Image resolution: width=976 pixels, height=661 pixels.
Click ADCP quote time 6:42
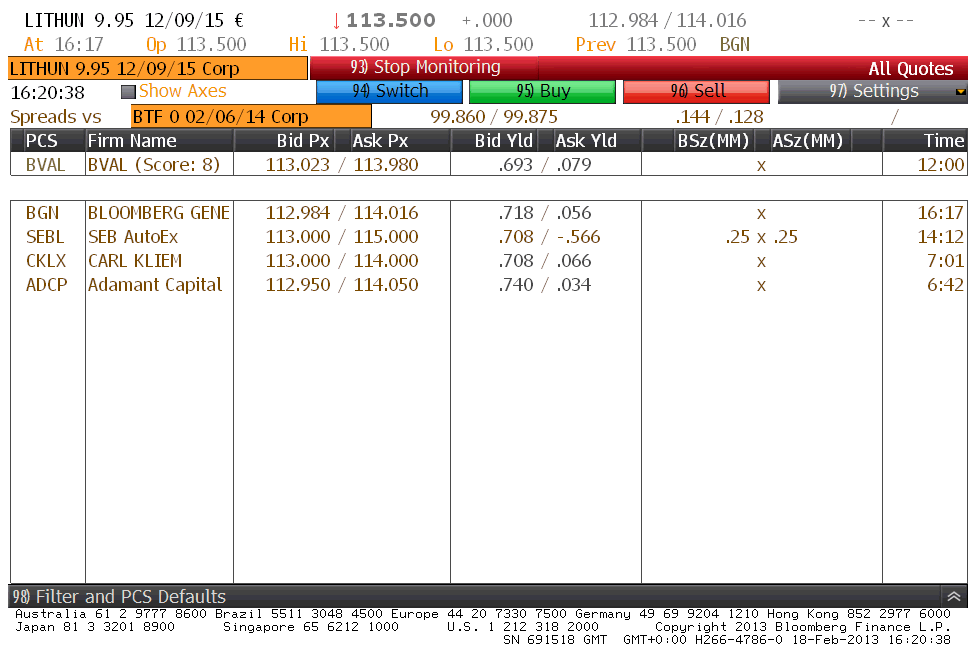click(x=946, y=285)
